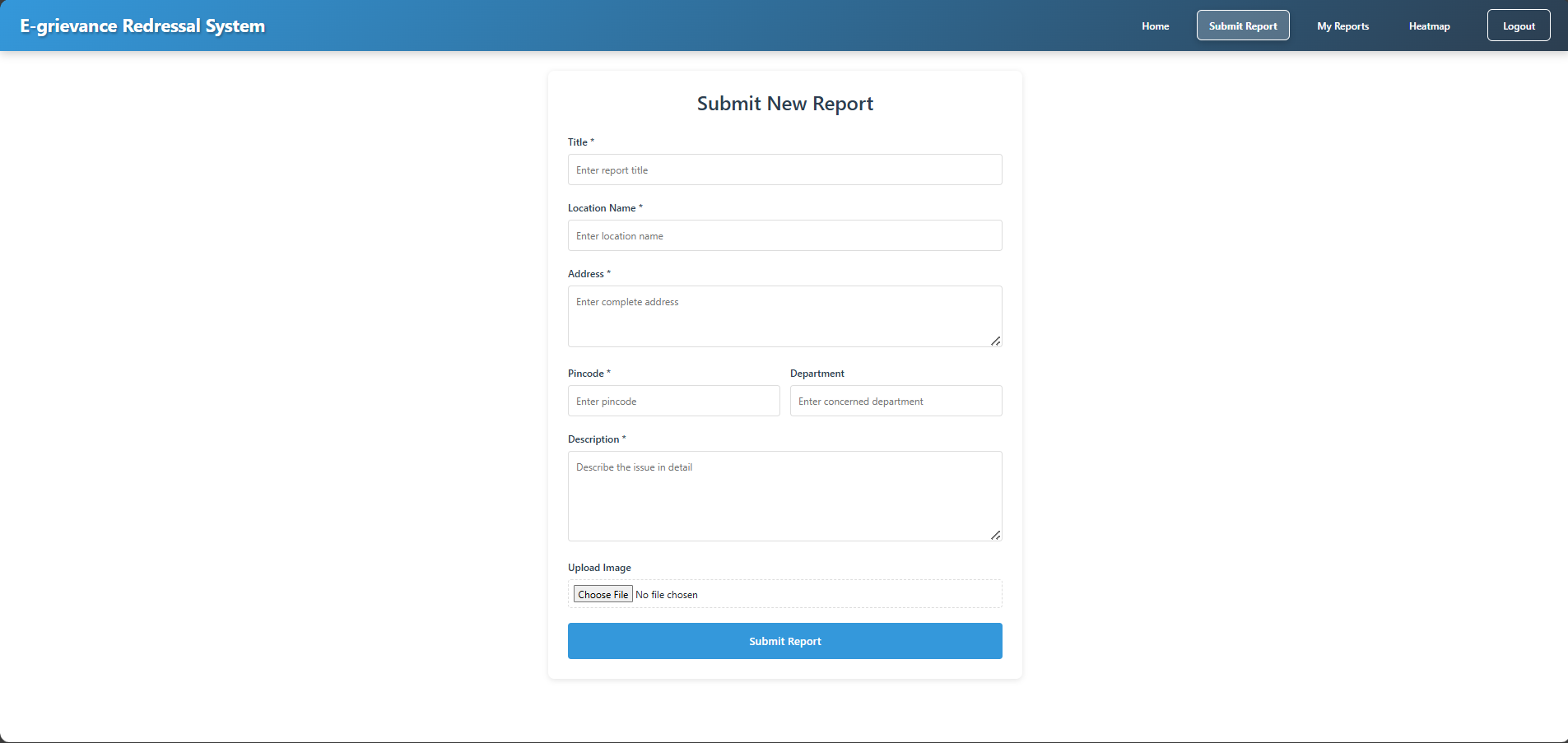1568x743 pixels.
Task: Log out using the Logout button
Action: (x=1518, y=26)
